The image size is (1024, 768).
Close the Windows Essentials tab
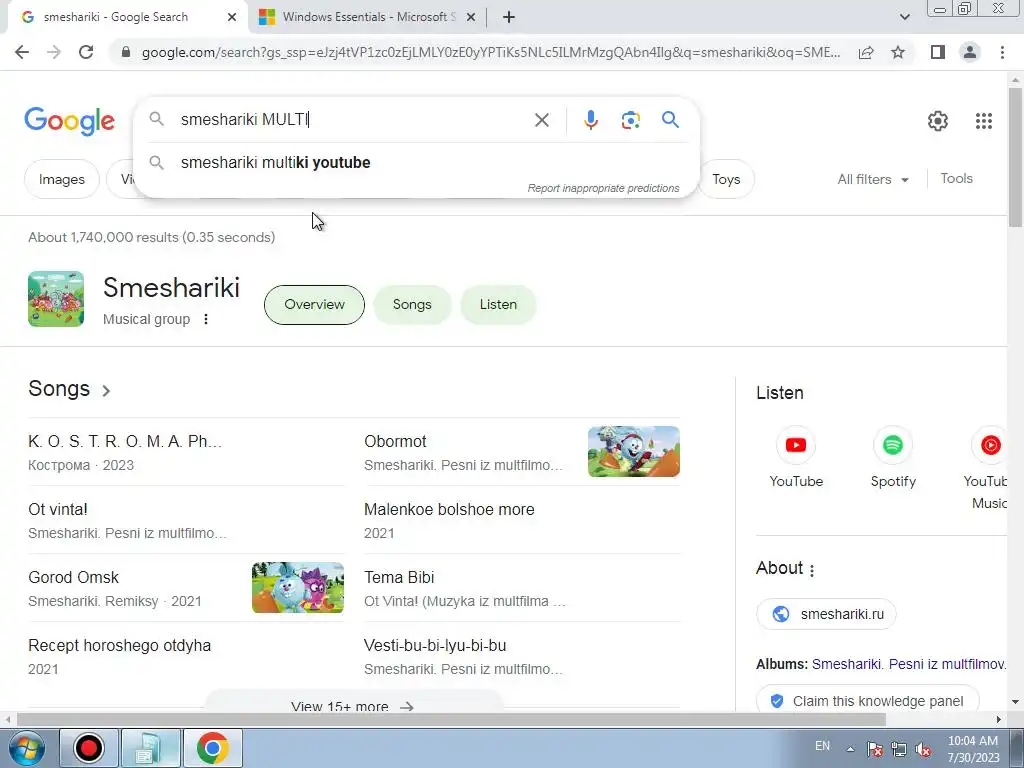pos(471,17)
